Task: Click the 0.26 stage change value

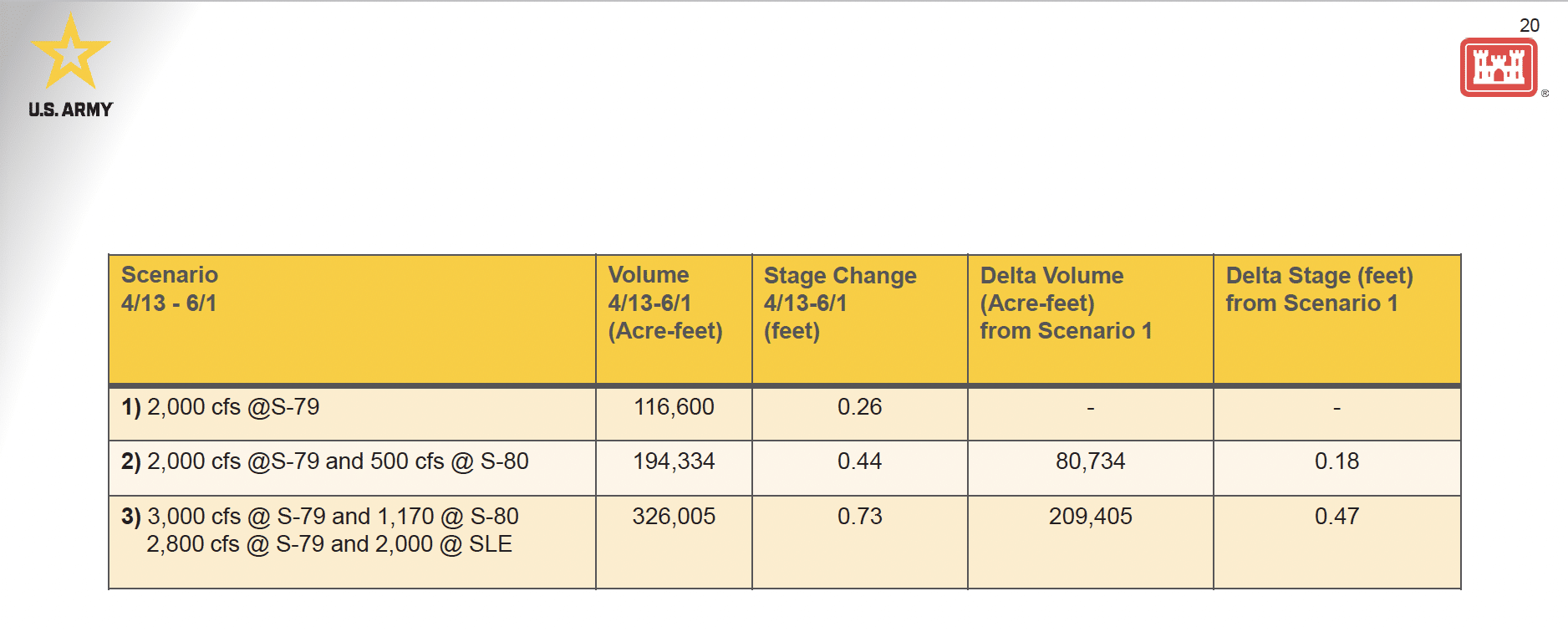Action: tap(859, 407)
